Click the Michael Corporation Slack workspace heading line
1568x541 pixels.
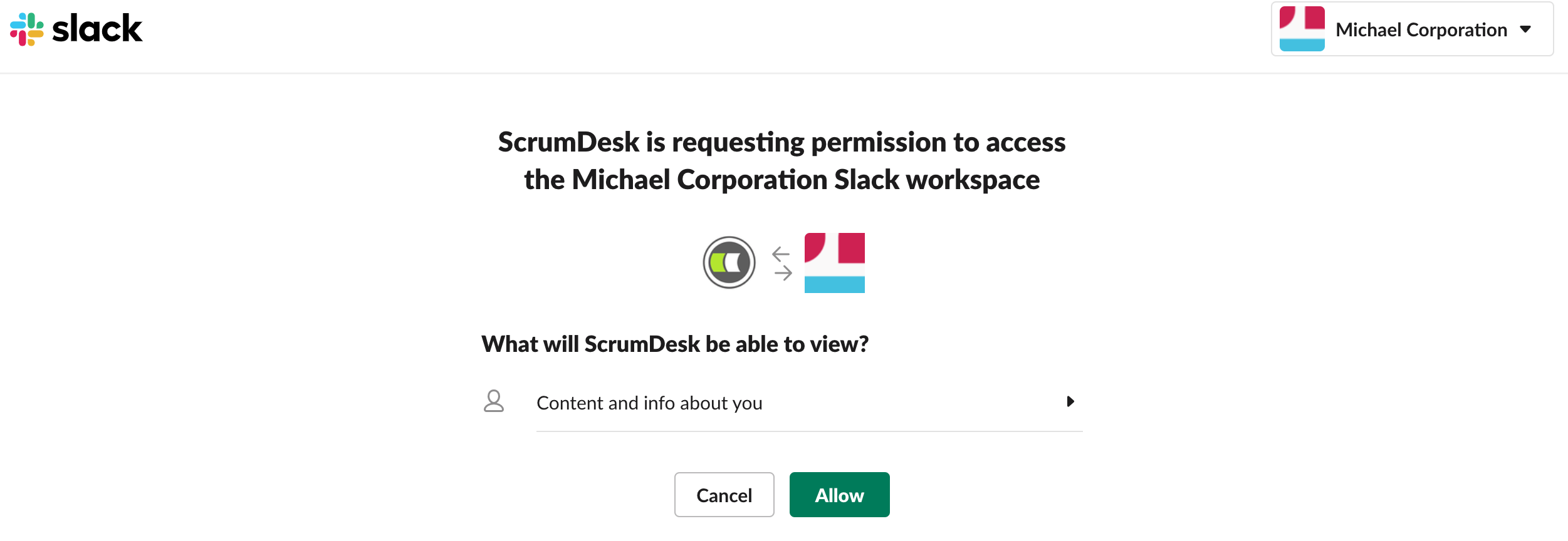[781, 180]
